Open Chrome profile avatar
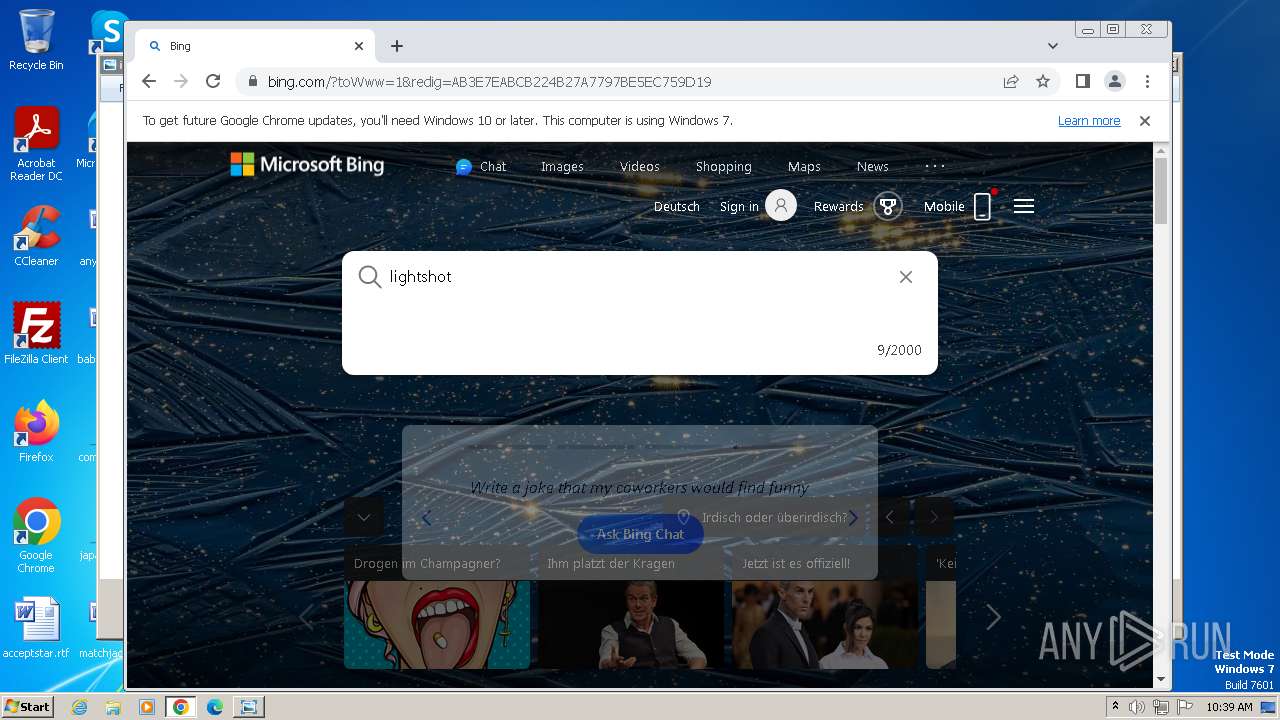The image size is (1280, 720). tap(1115, 81)
